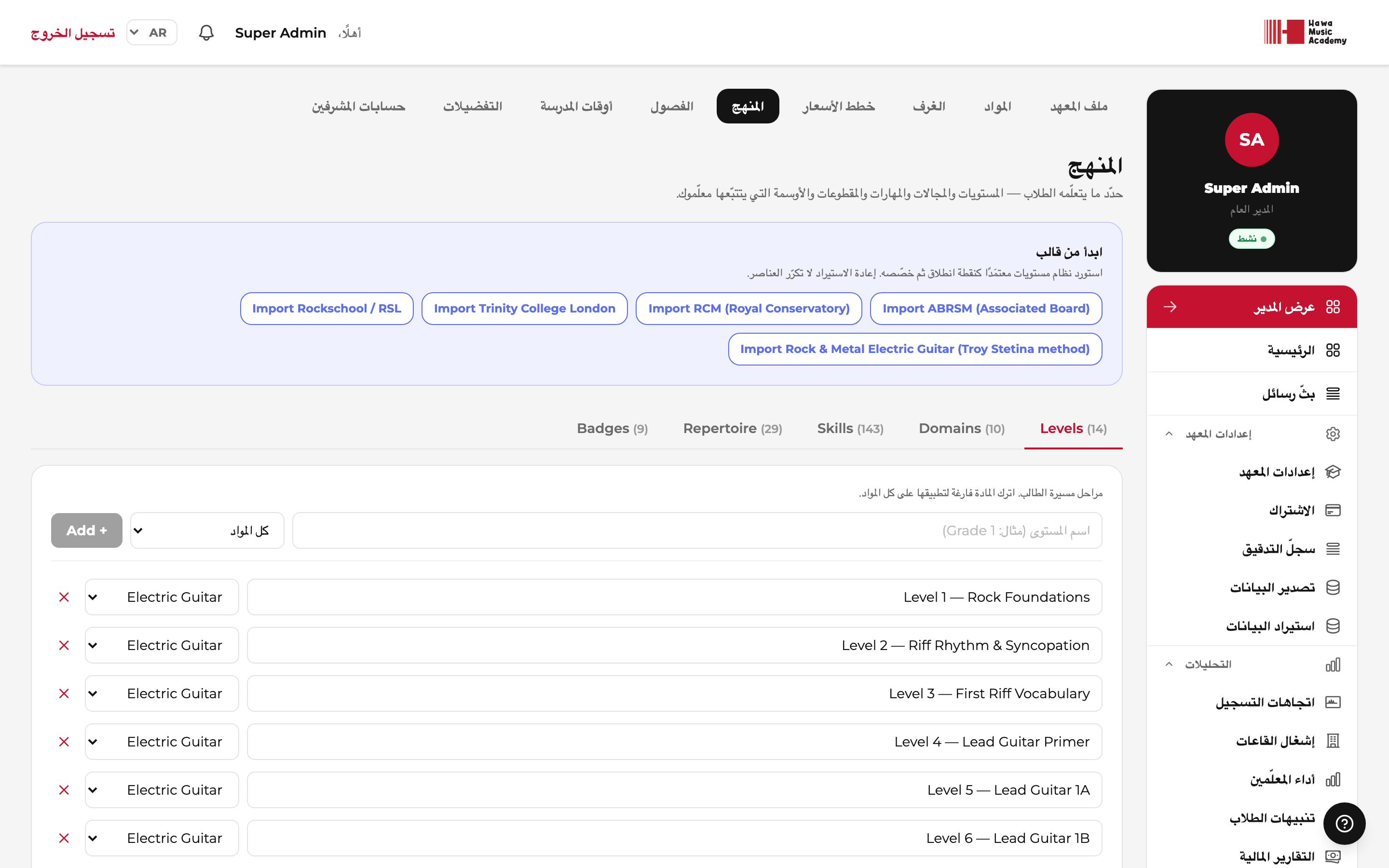This screenshot has width=1389, height=868.
Task: Click the Level 1 — Rock Foundations name field
Action: click(674, 597)
